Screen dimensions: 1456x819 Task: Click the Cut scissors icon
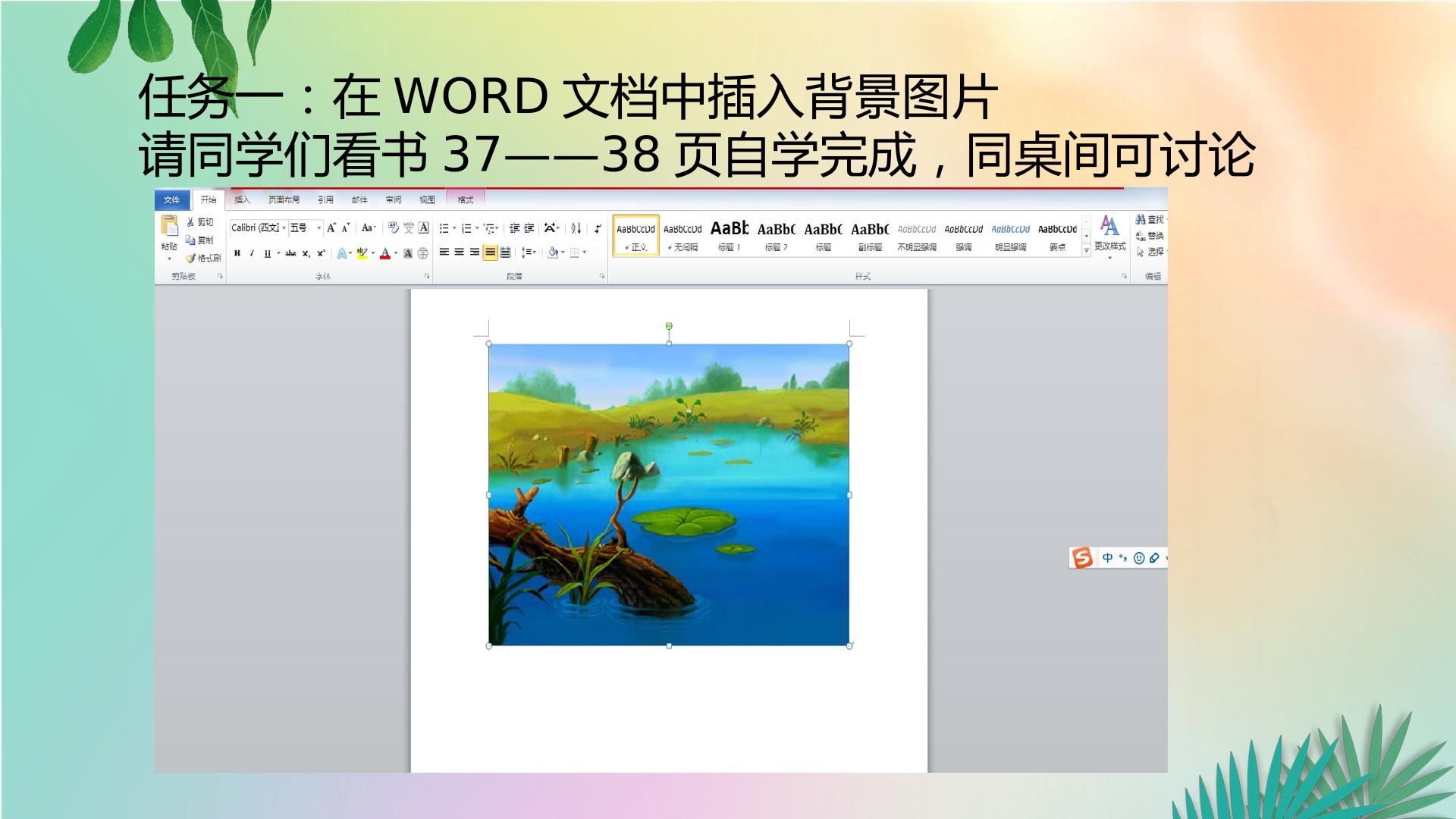[x=190, y=222]
